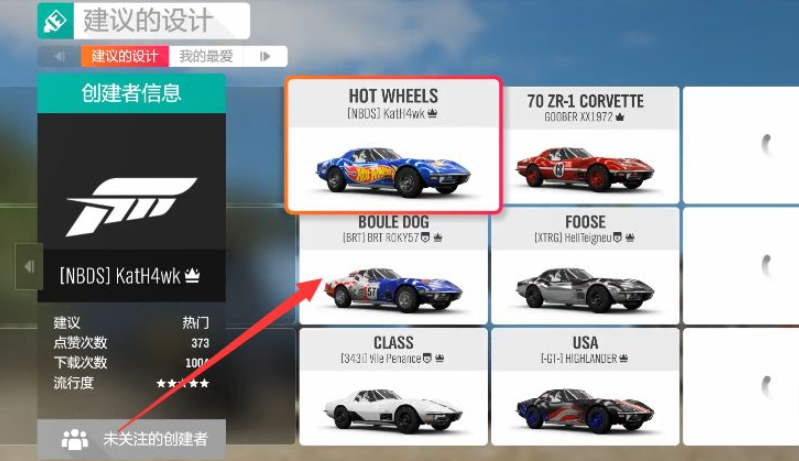The image size is (799, 461).
Task: Go to previous tab with left arrow
Action: pos(59,56)
